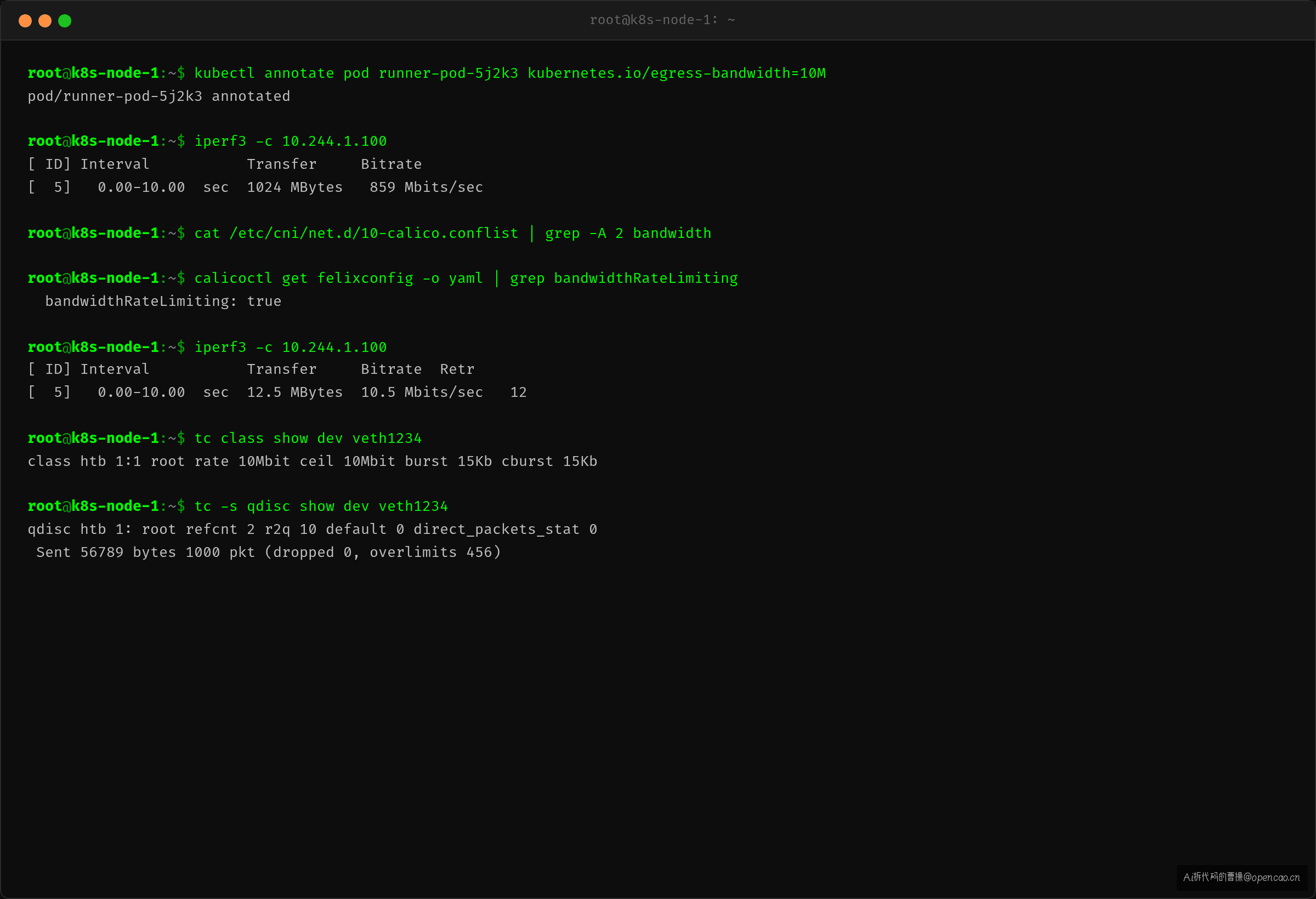
Task: Click the green maximize window button
Action: click(65, 21)
